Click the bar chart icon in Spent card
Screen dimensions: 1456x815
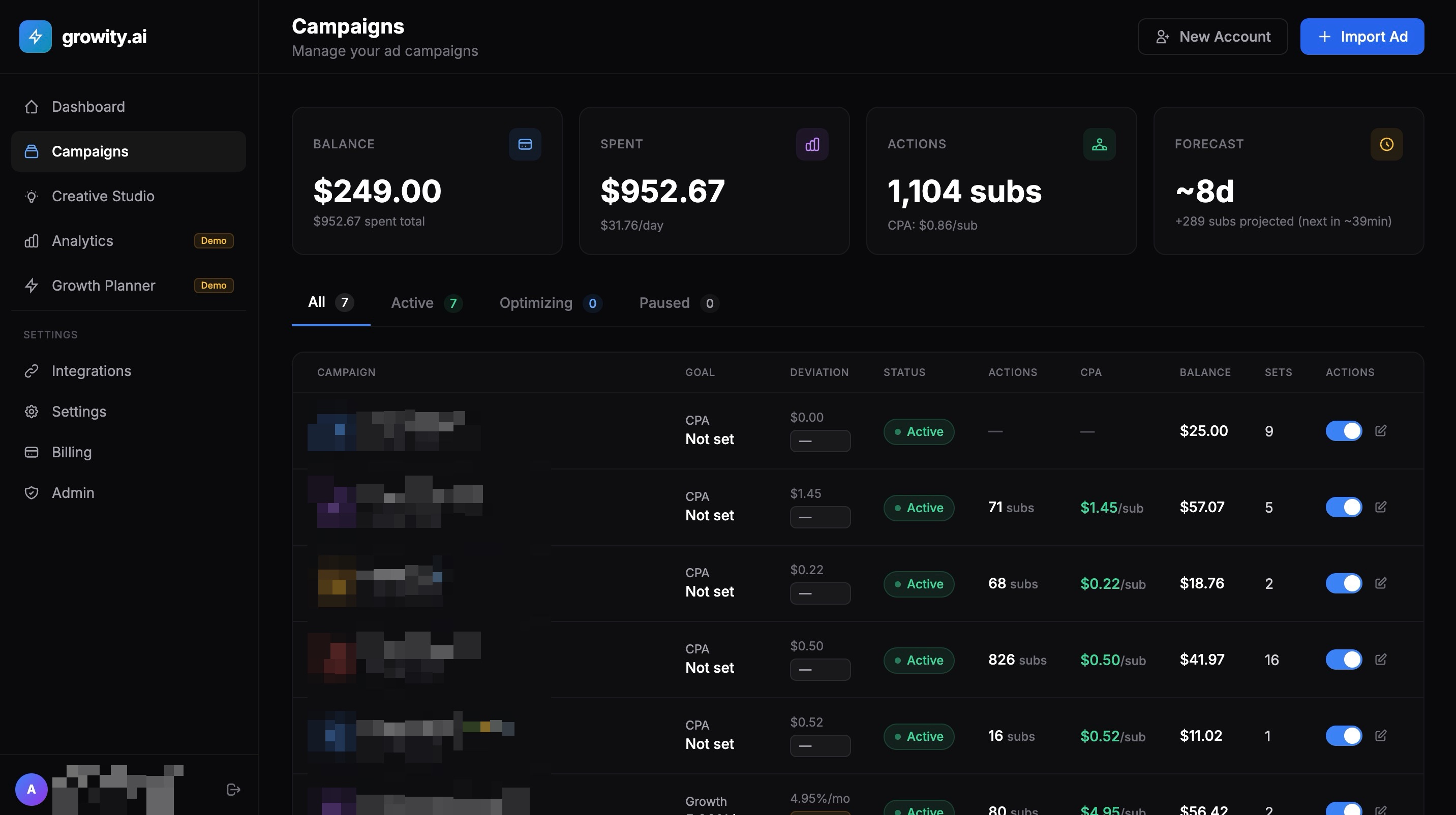tap(812, 145)
